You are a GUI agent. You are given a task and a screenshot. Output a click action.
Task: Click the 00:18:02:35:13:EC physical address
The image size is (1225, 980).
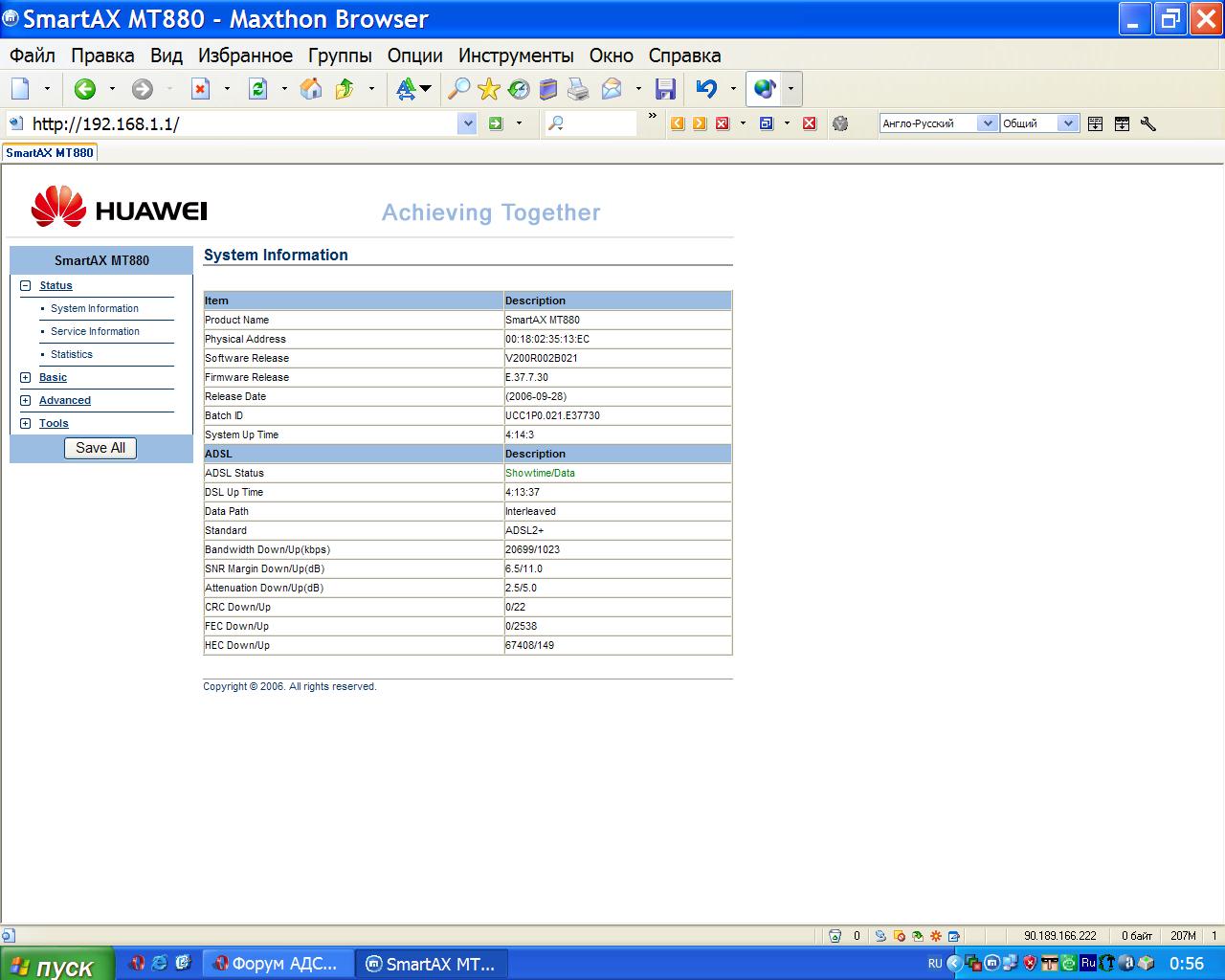click(x=547, y=339)
